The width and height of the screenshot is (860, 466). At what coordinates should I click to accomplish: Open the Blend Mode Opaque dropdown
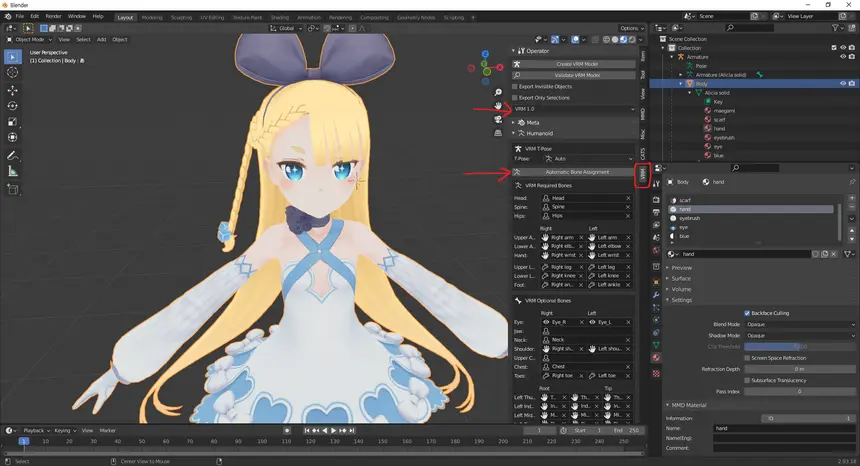[x=800, y=325]
